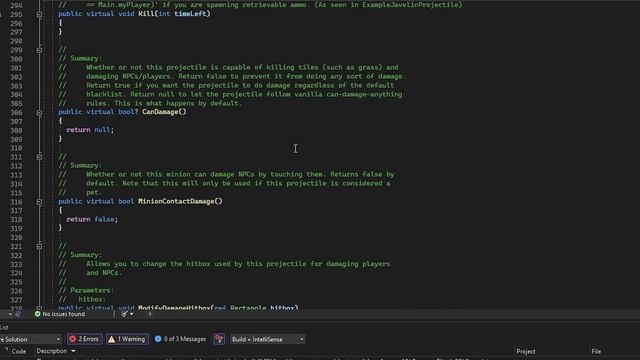Collapse the Kill method at line 295
This screenshot has height=360, width=640.
[x=39, y=14]
